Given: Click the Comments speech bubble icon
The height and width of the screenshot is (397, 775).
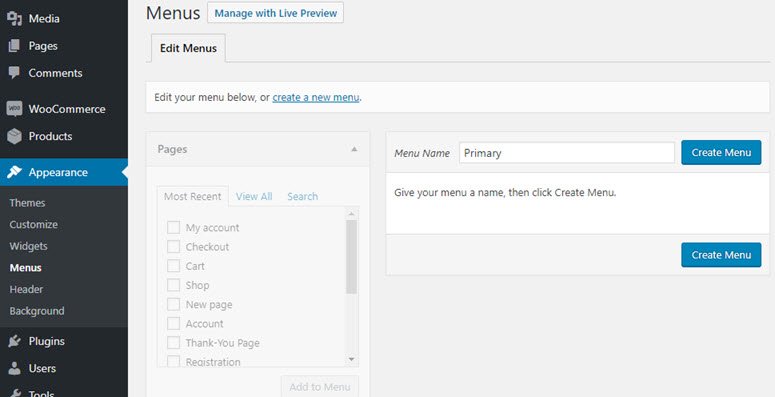Looking at the screenshot, I should point(14,73).
